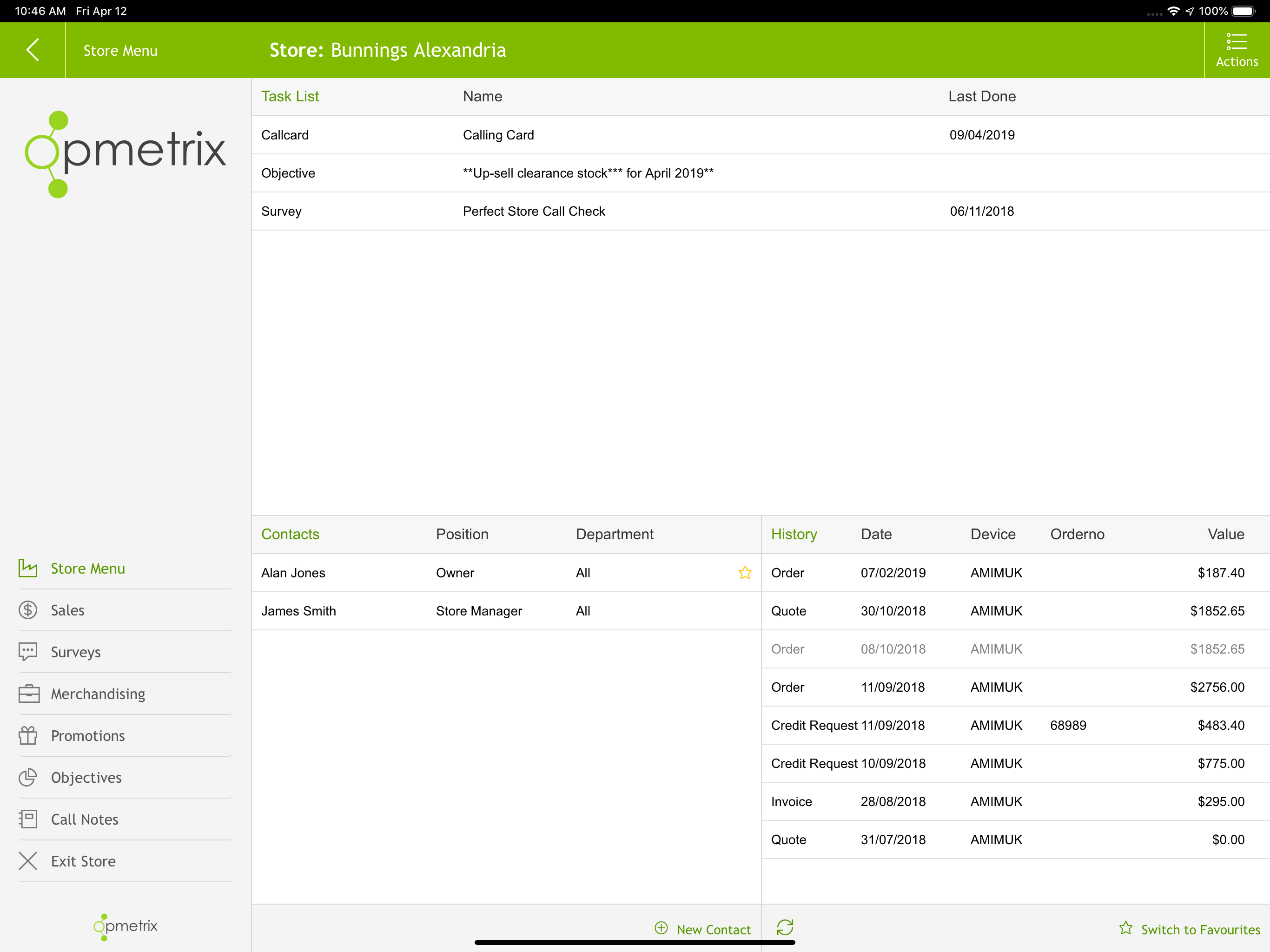The width and height of the screenshot is (1270, 952).
Task: Click the Contacts heading
Action: tap(290, 534)
